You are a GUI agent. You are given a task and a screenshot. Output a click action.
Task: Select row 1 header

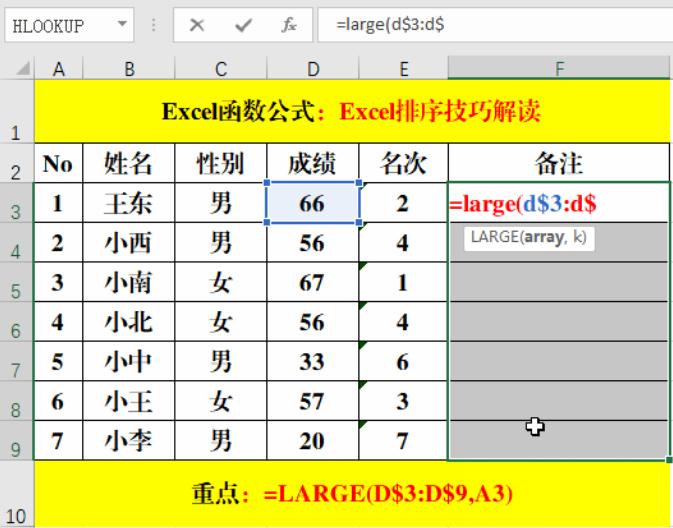[16, 112]
